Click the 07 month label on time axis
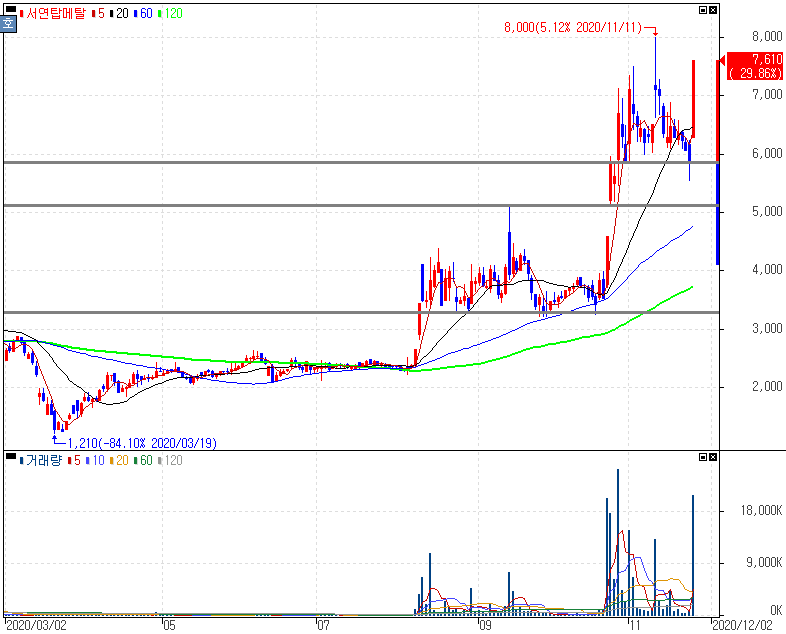 pos(324,625)
